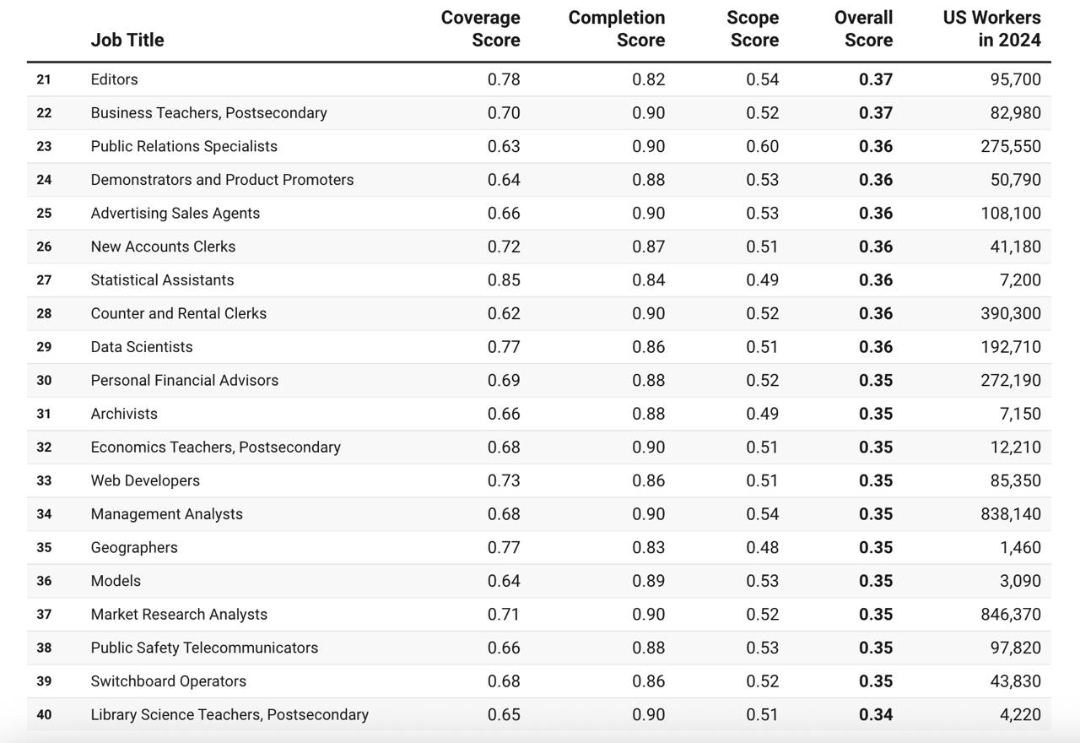
Task: Sort by Coverage Score column header
Action: pos(481,29)
